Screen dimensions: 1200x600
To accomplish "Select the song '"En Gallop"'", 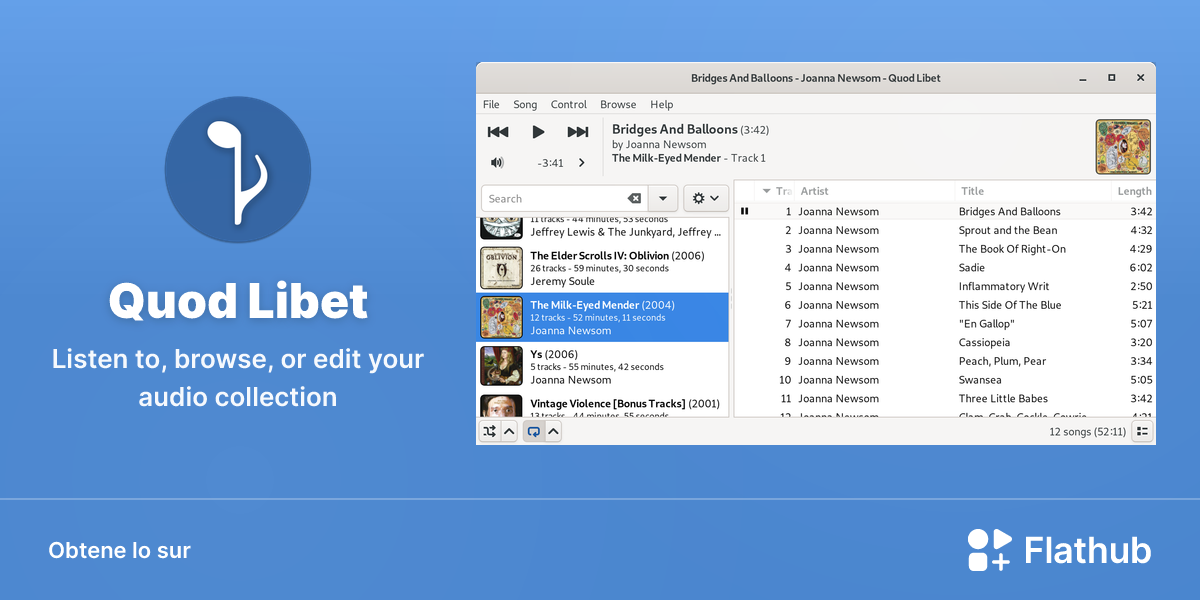I will (x=987, y=324).
